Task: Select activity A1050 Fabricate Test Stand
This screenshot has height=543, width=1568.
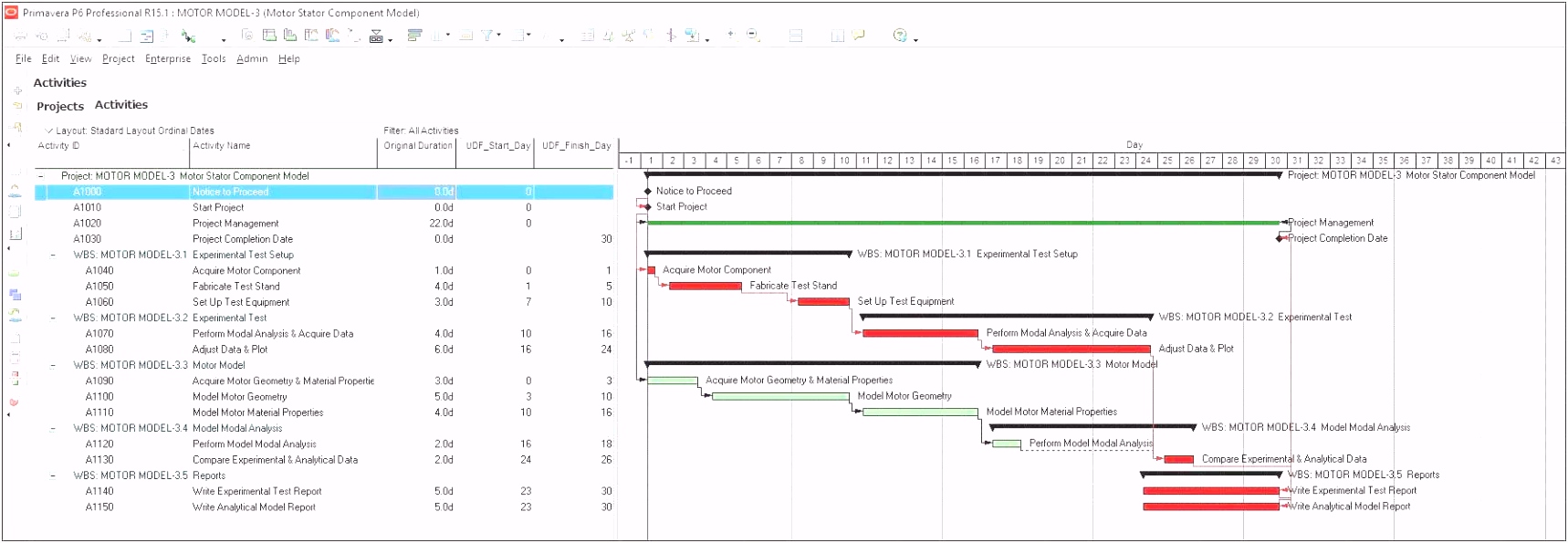Action: tap(324, 287)
